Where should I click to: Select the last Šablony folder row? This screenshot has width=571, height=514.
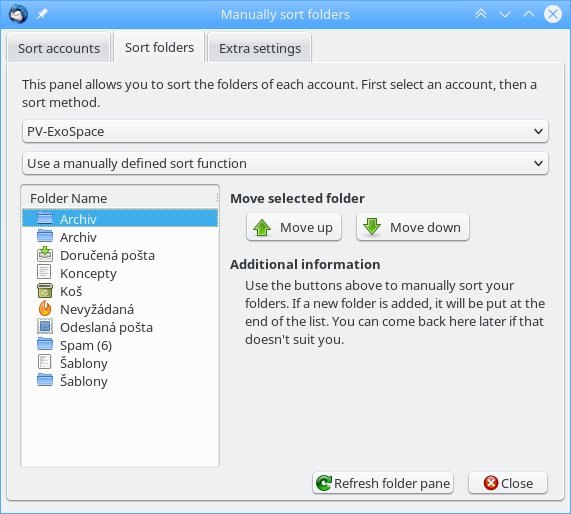coord(120,381)
